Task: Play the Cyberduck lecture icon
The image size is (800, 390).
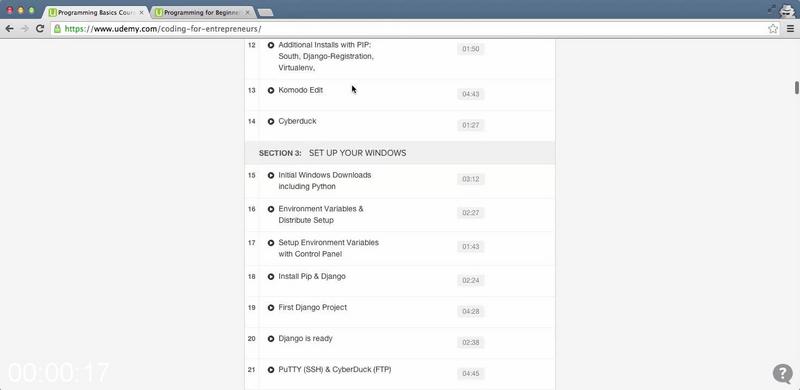Action: pyautogui.click(x=271, y=121)
